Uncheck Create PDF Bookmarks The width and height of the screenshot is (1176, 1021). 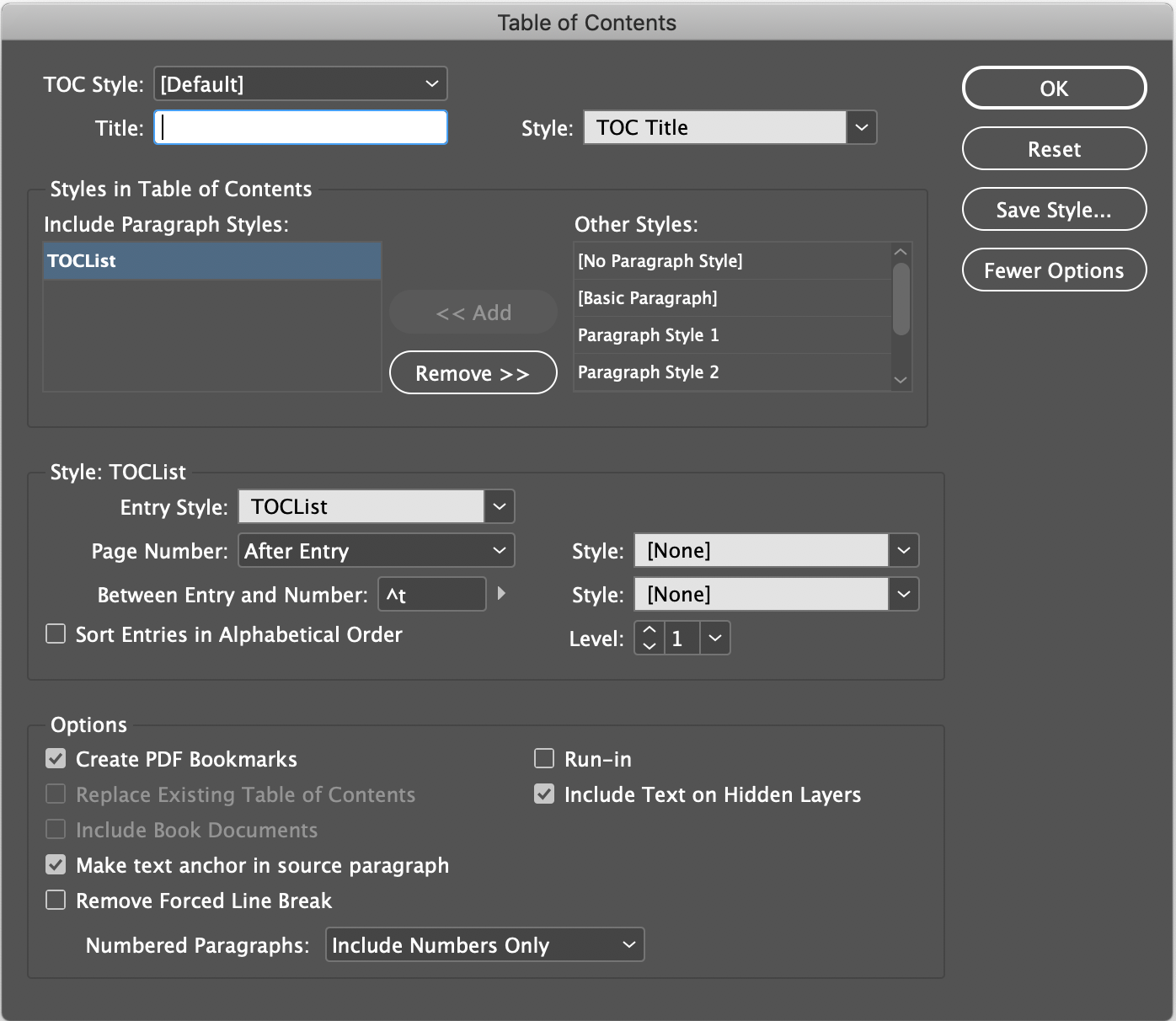[56, 759]
